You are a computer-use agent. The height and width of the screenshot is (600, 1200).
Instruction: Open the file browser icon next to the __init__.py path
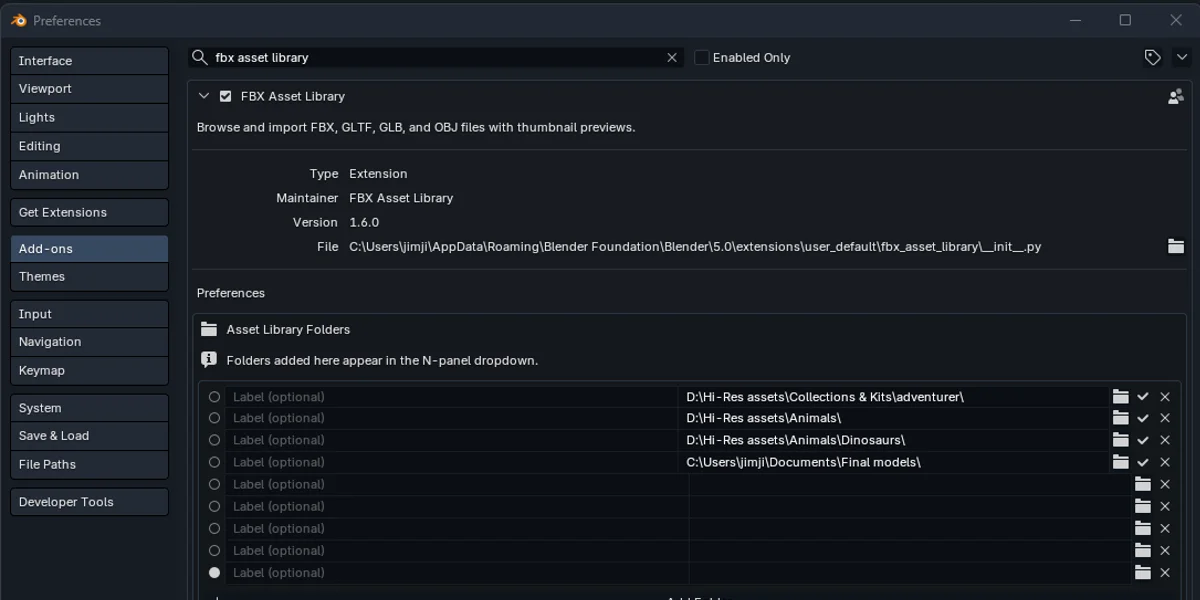[x=1176, y=245]
